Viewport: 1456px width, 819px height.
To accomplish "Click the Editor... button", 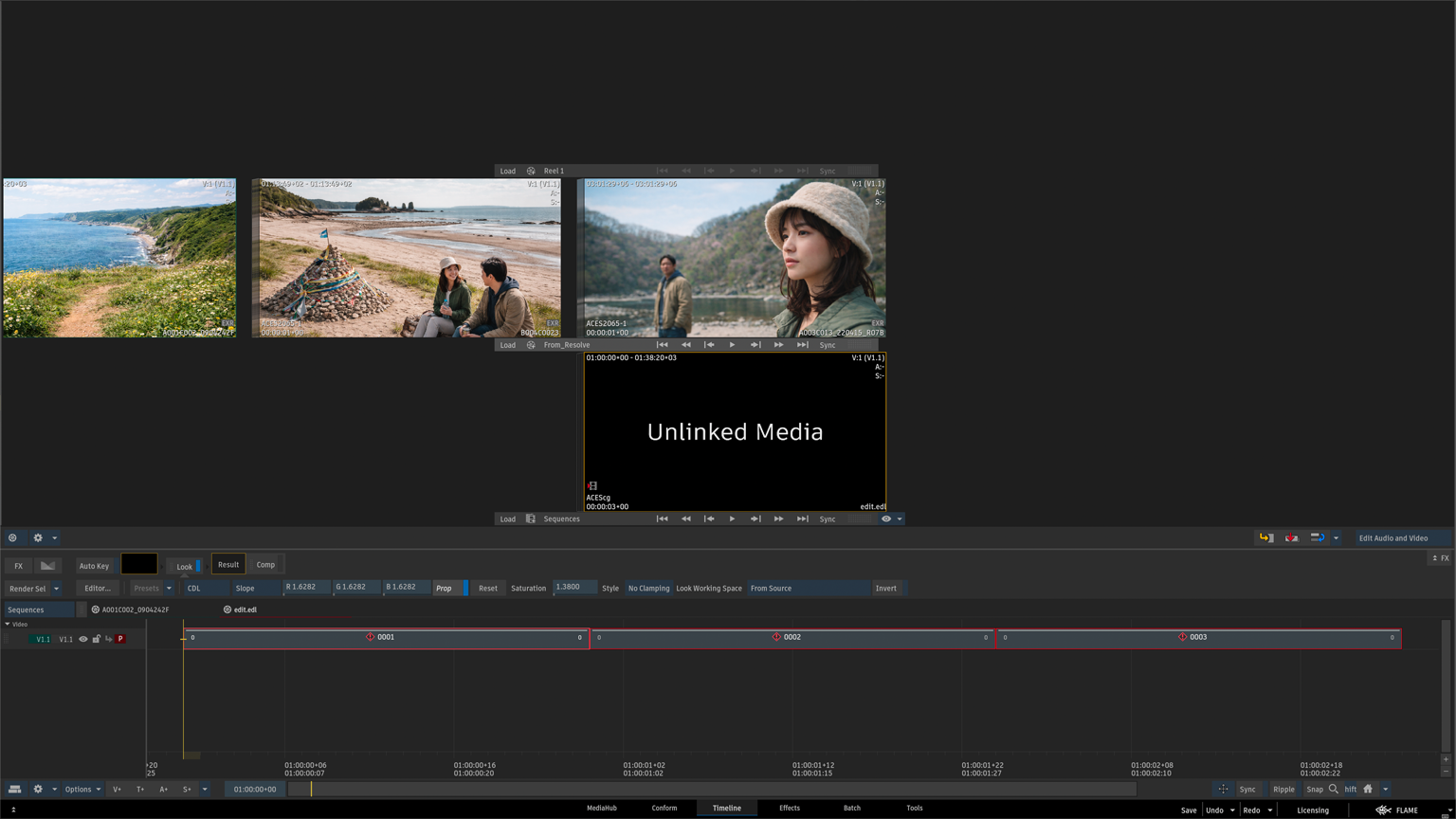I will coord(97,588).
